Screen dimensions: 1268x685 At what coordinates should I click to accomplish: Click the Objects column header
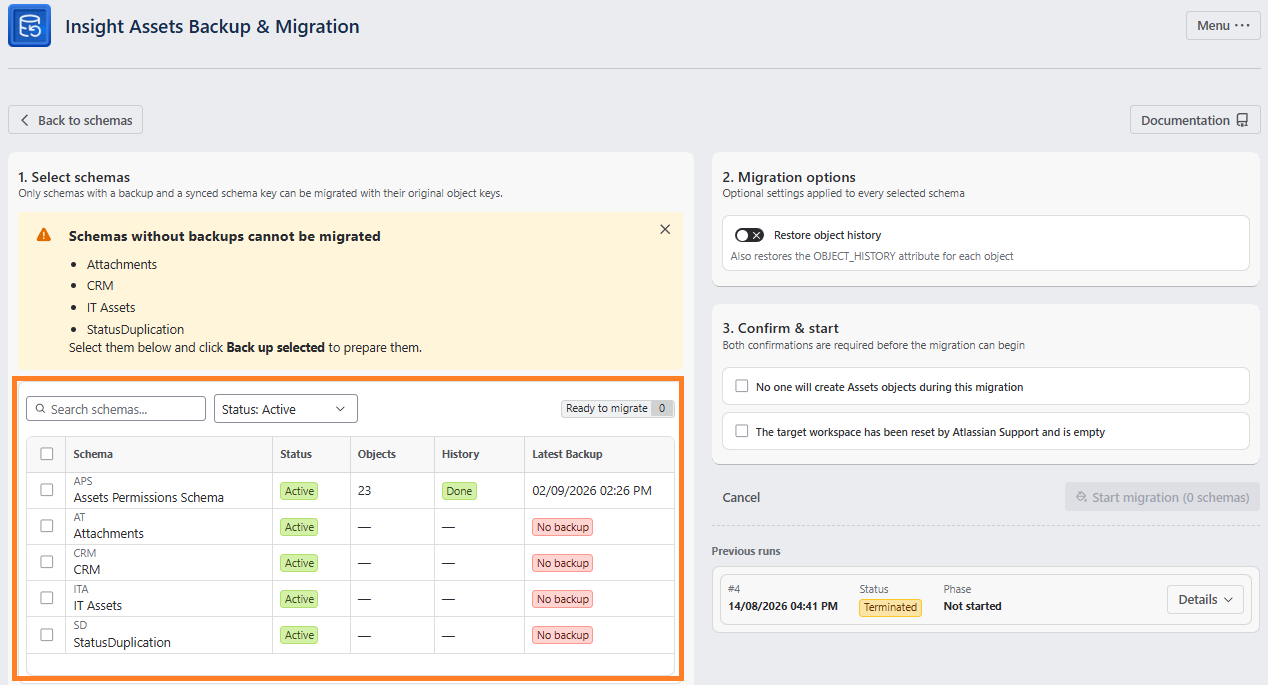point(377,454)
